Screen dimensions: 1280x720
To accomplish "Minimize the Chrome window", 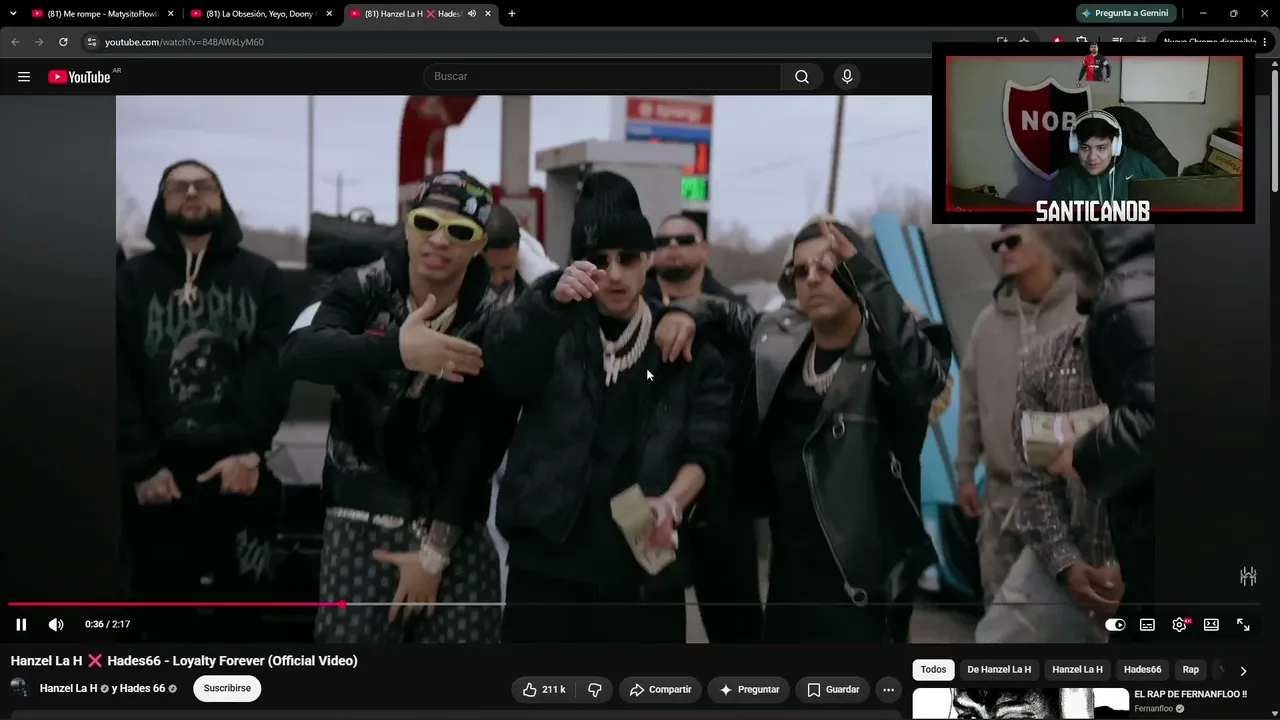I will click(x=1203, y=14).
